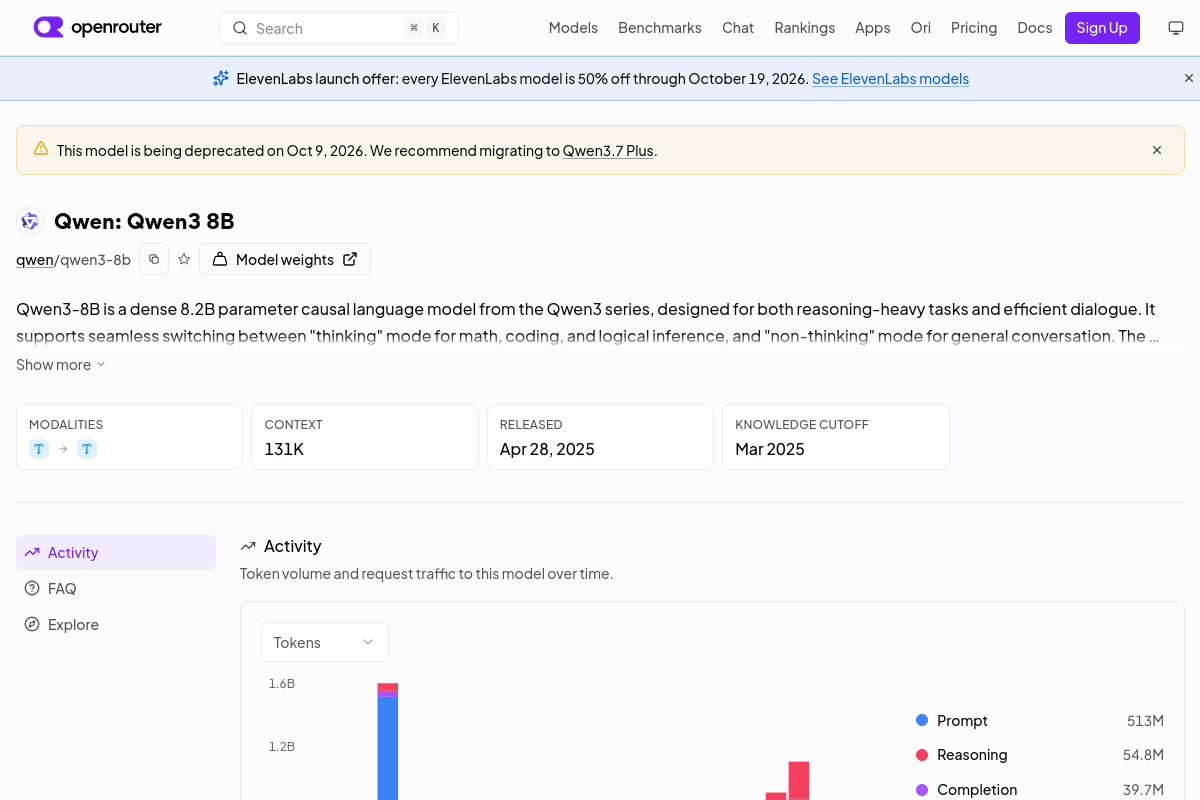Follow the See ElevenLabs models link
Image resolution: width=1200 pixels, height=800 pixels.
[890, 78]
